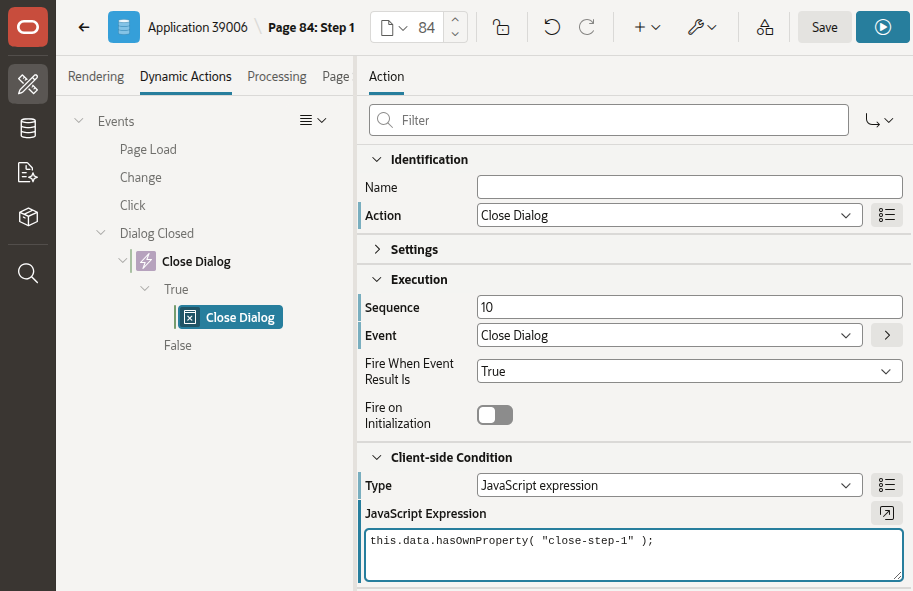Collapse the Client-side Condition section
Screen dimensions: 913x591
coord(377,458)
